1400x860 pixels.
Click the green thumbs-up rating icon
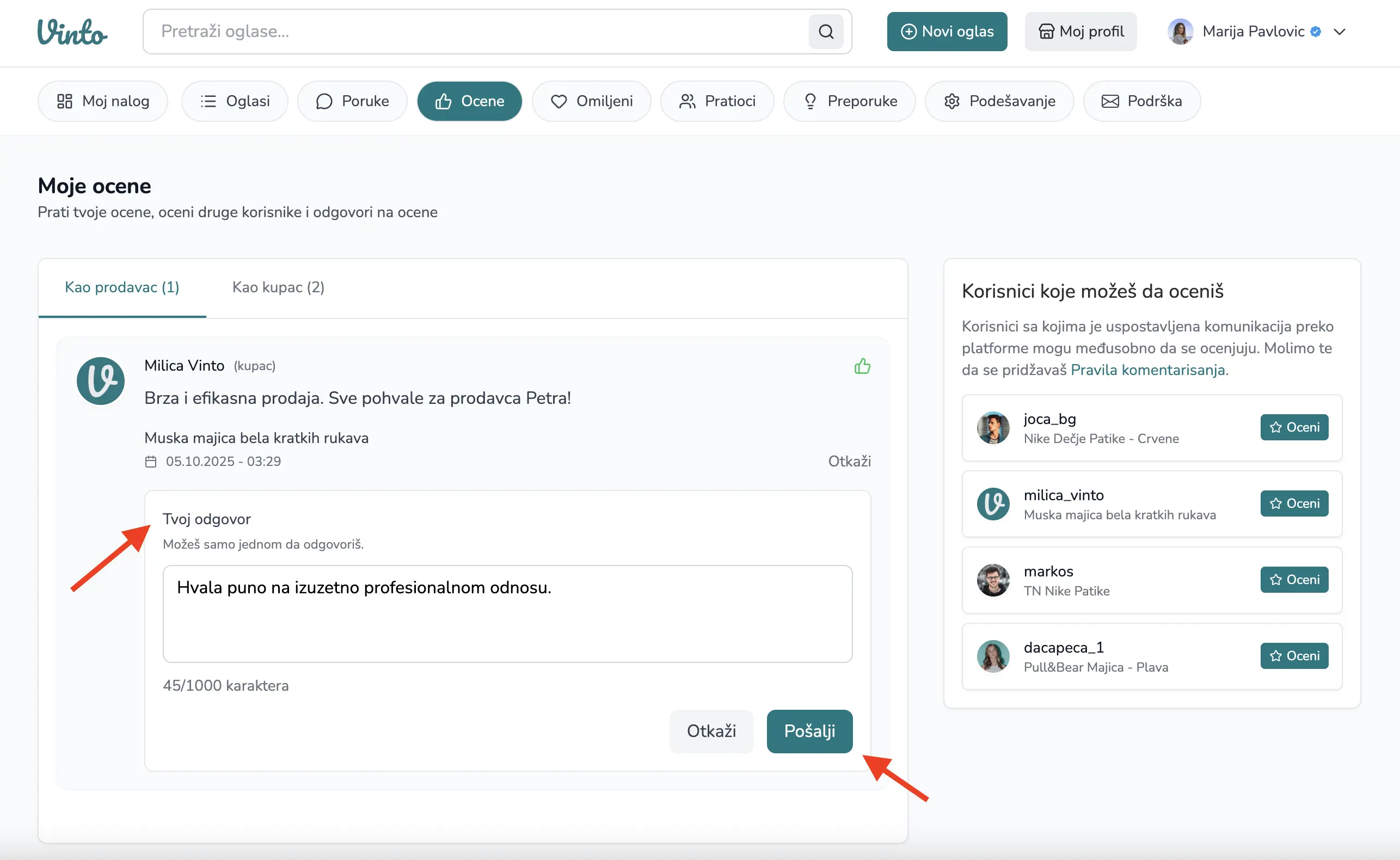(862, 366)
